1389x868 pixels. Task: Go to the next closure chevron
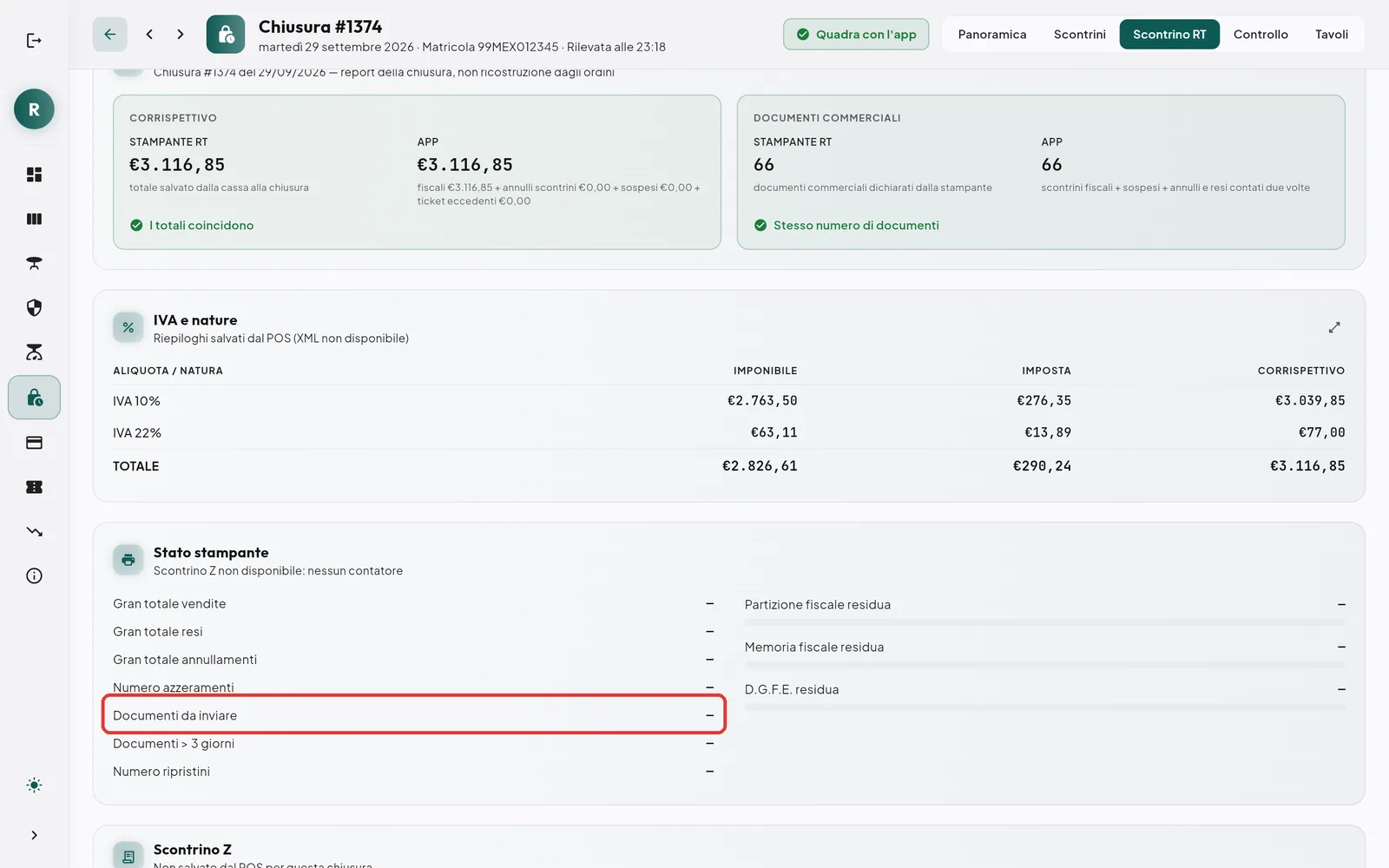(x=181, y=35)
